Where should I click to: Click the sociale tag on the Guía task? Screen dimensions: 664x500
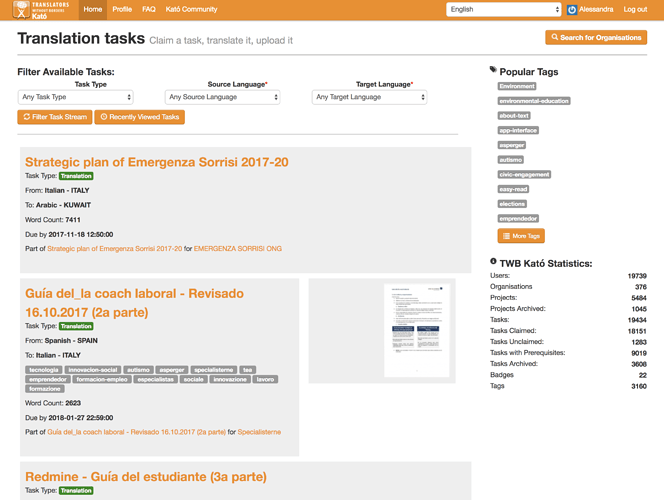[194, 379]
